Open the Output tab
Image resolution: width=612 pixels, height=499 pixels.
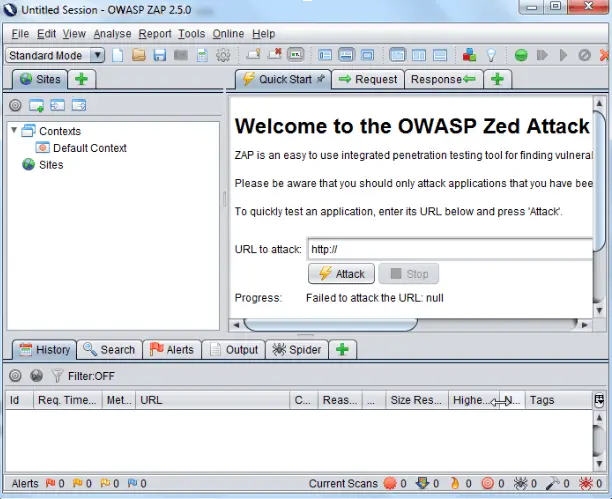tap(233, 349)
